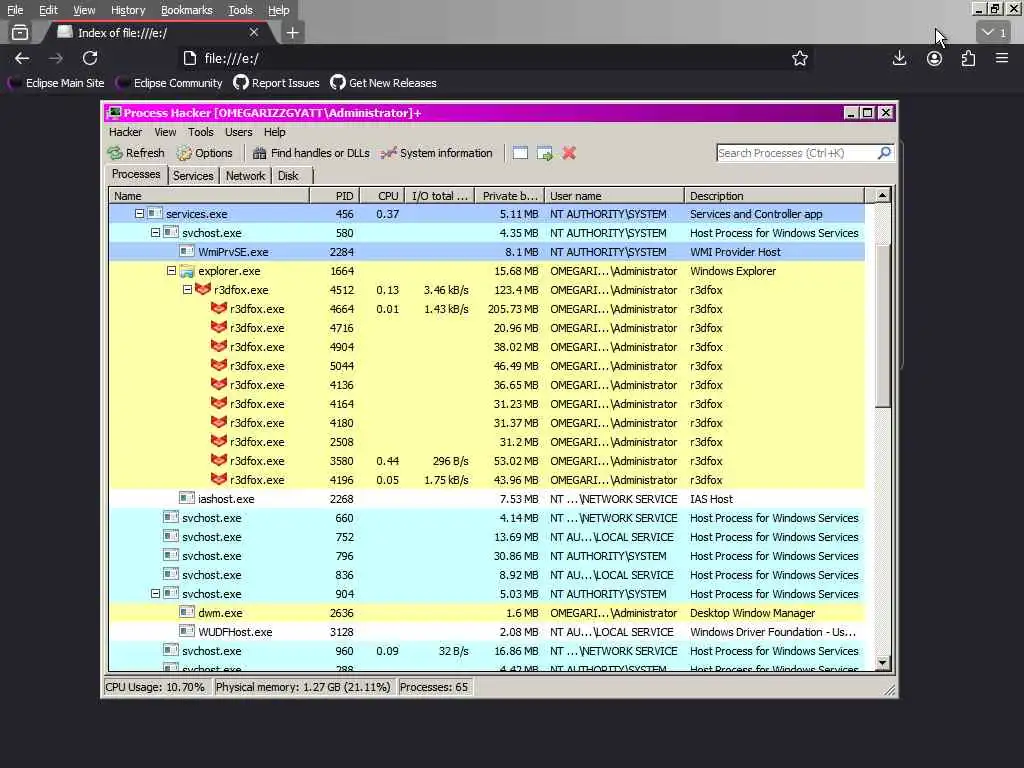Open System information window

click(x=436, y=153)
